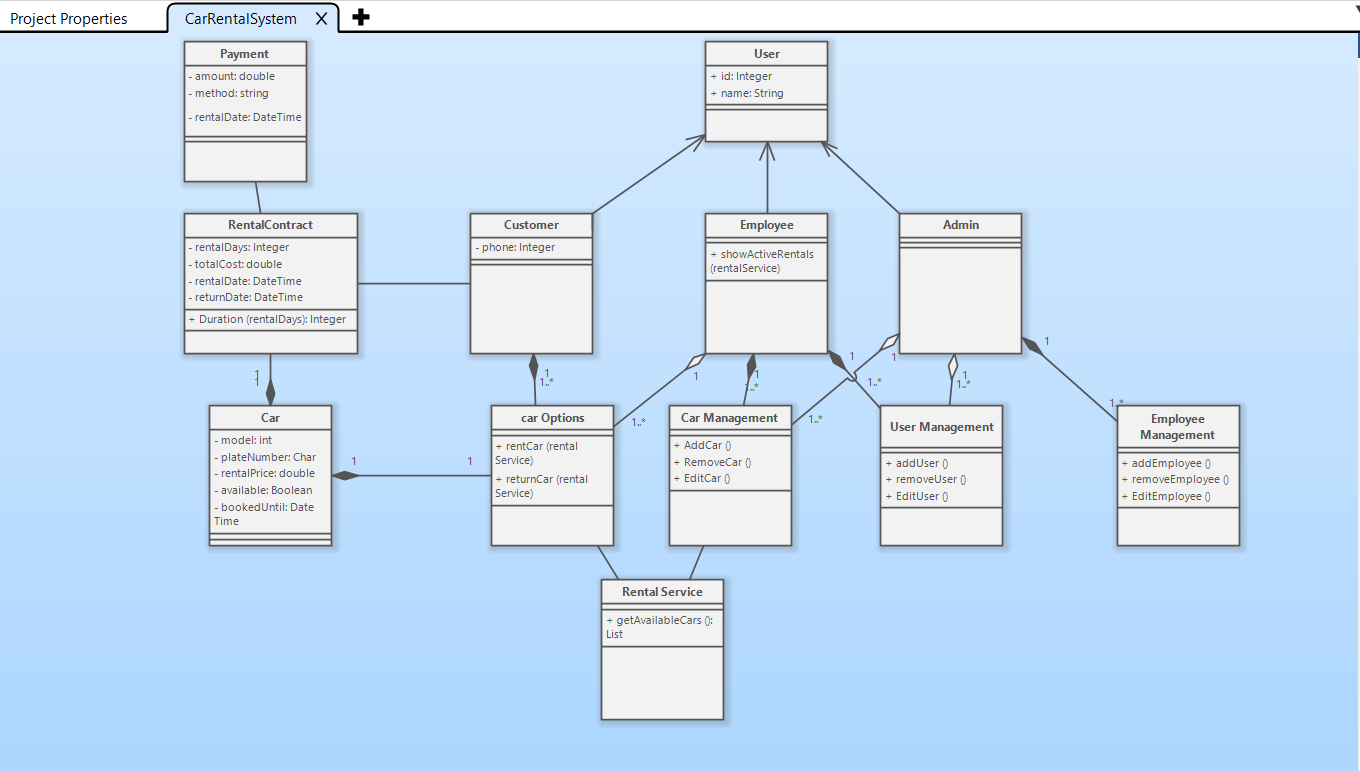Select the Customer class title
The height and width of the screenshot is (771, 1360).
[531, 225]
